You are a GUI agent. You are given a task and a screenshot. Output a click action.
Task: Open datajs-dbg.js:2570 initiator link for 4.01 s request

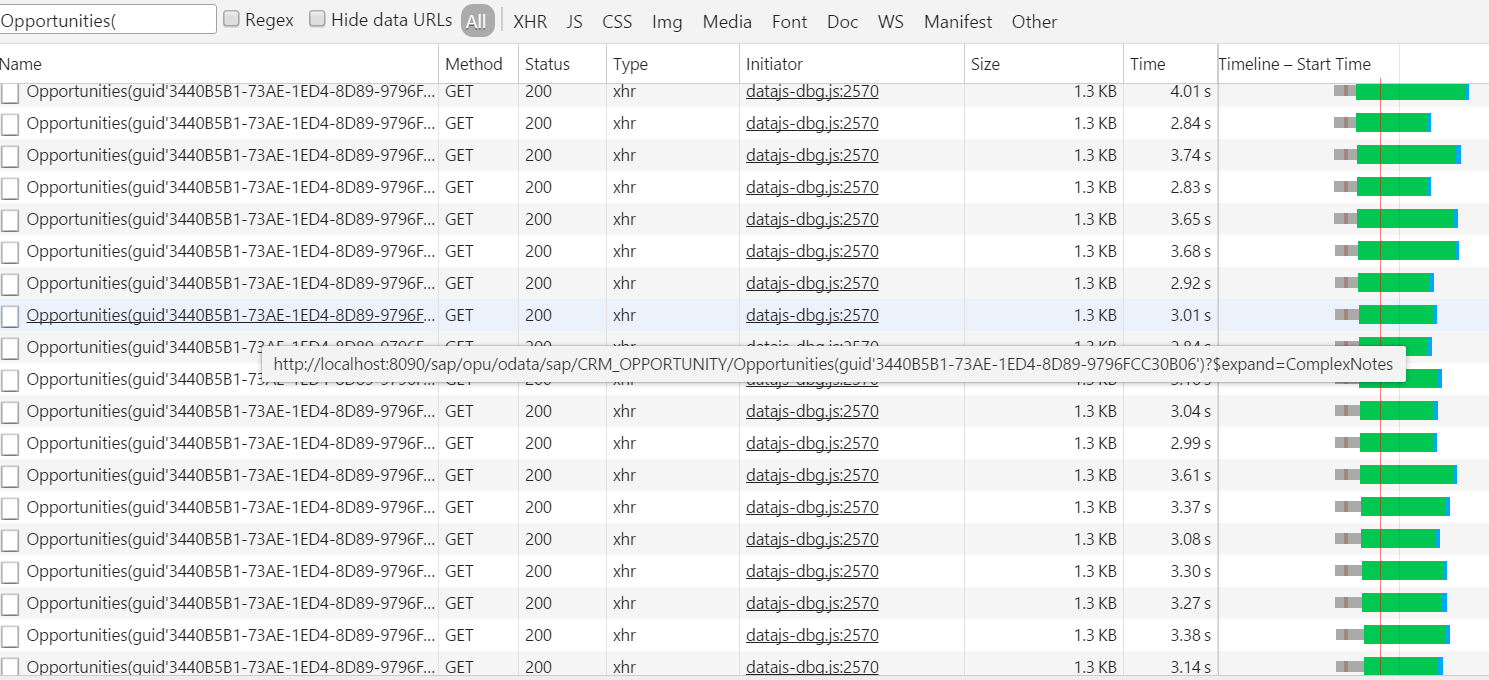[812, 92]
